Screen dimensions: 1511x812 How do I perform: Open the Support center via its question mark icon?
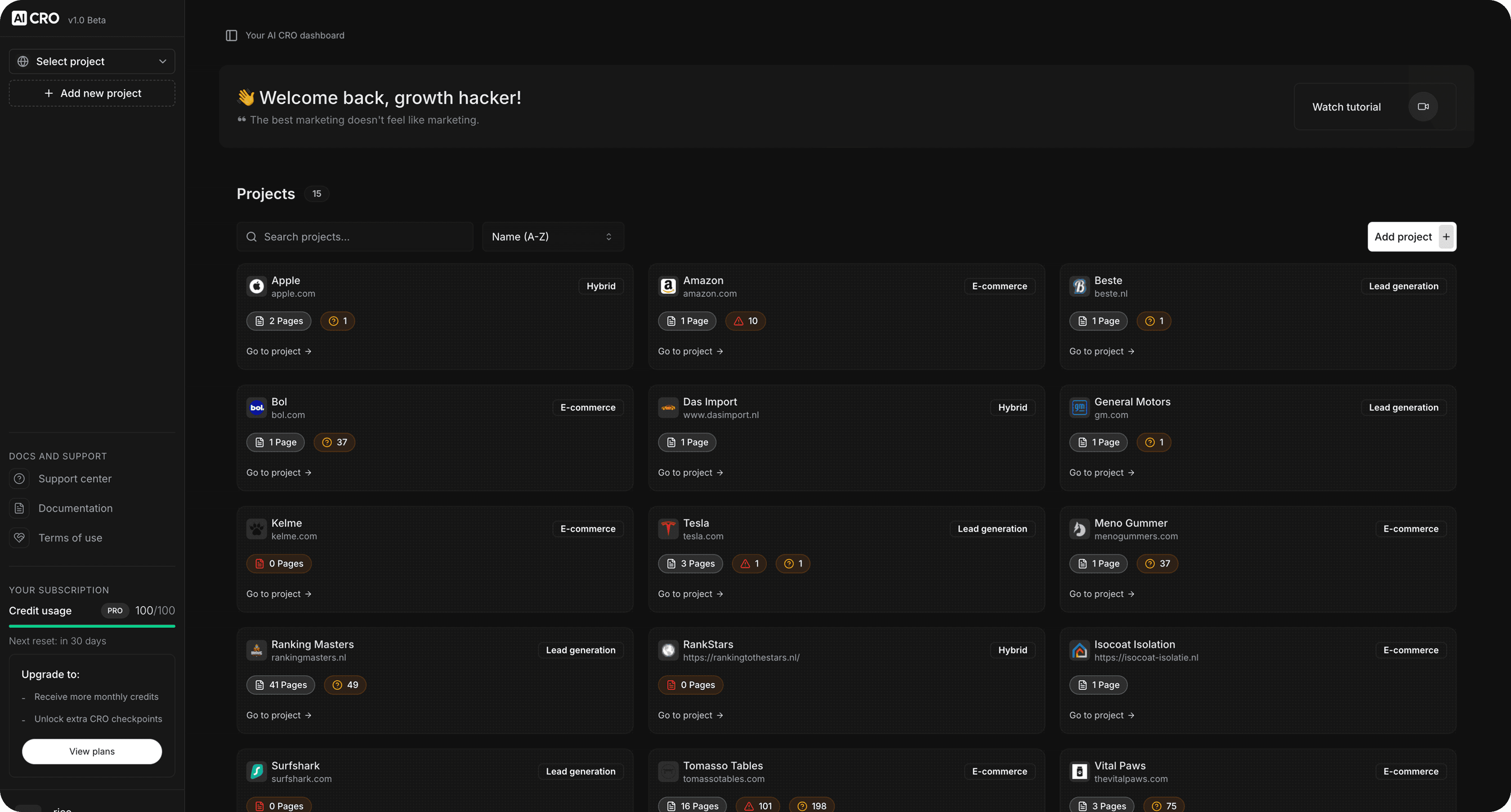coord(19,478)
